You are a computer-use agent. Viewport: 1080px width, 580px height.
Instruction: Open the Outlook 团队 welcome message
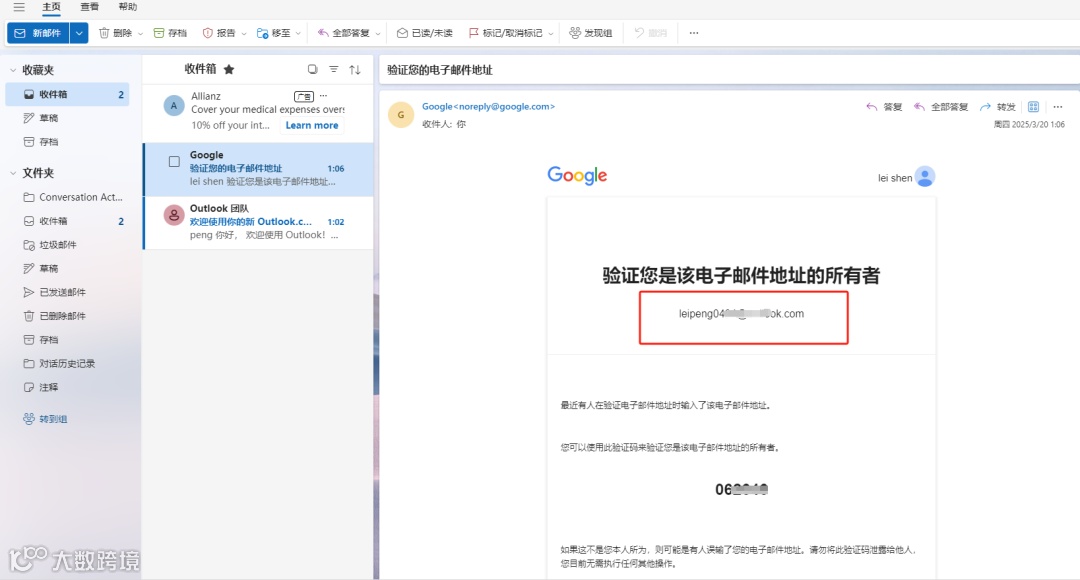click(x=258, y=222)
